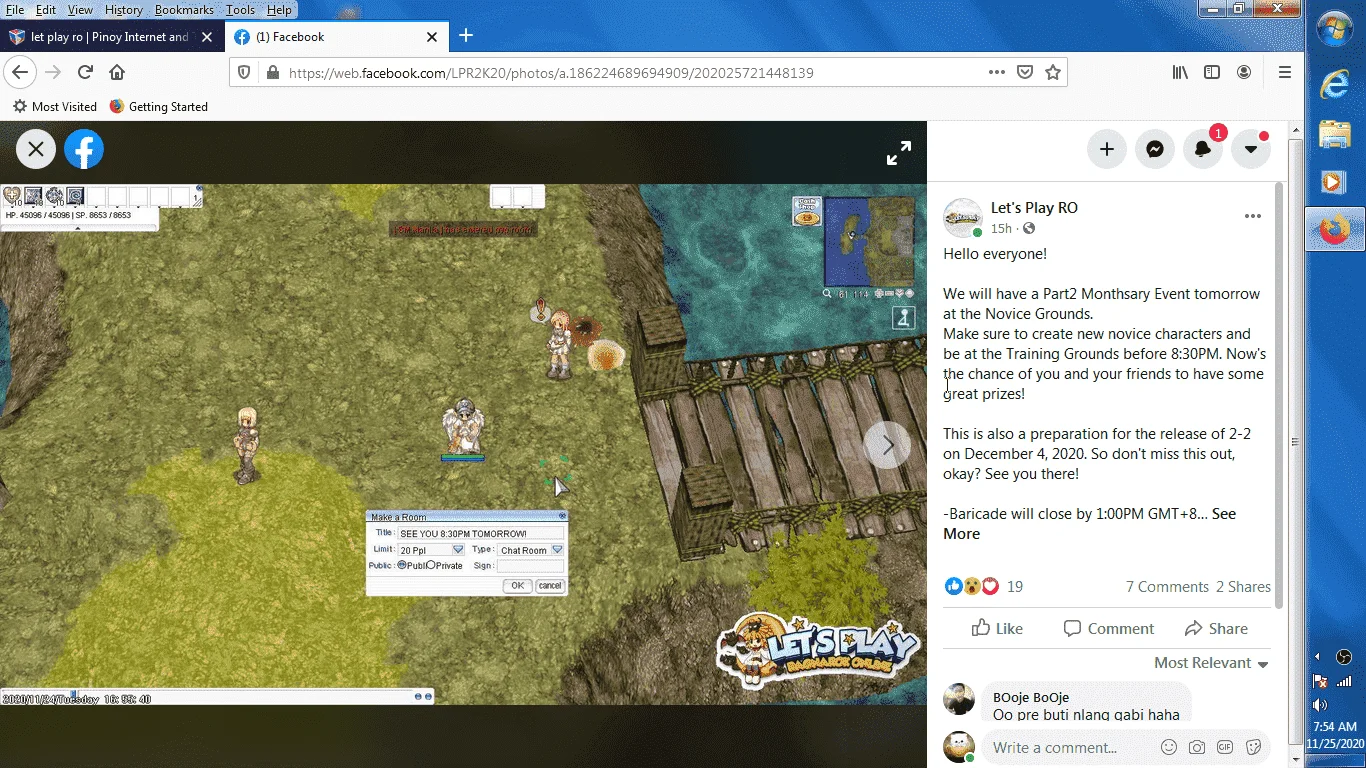Click the Write a comment field

[1054, 747]
